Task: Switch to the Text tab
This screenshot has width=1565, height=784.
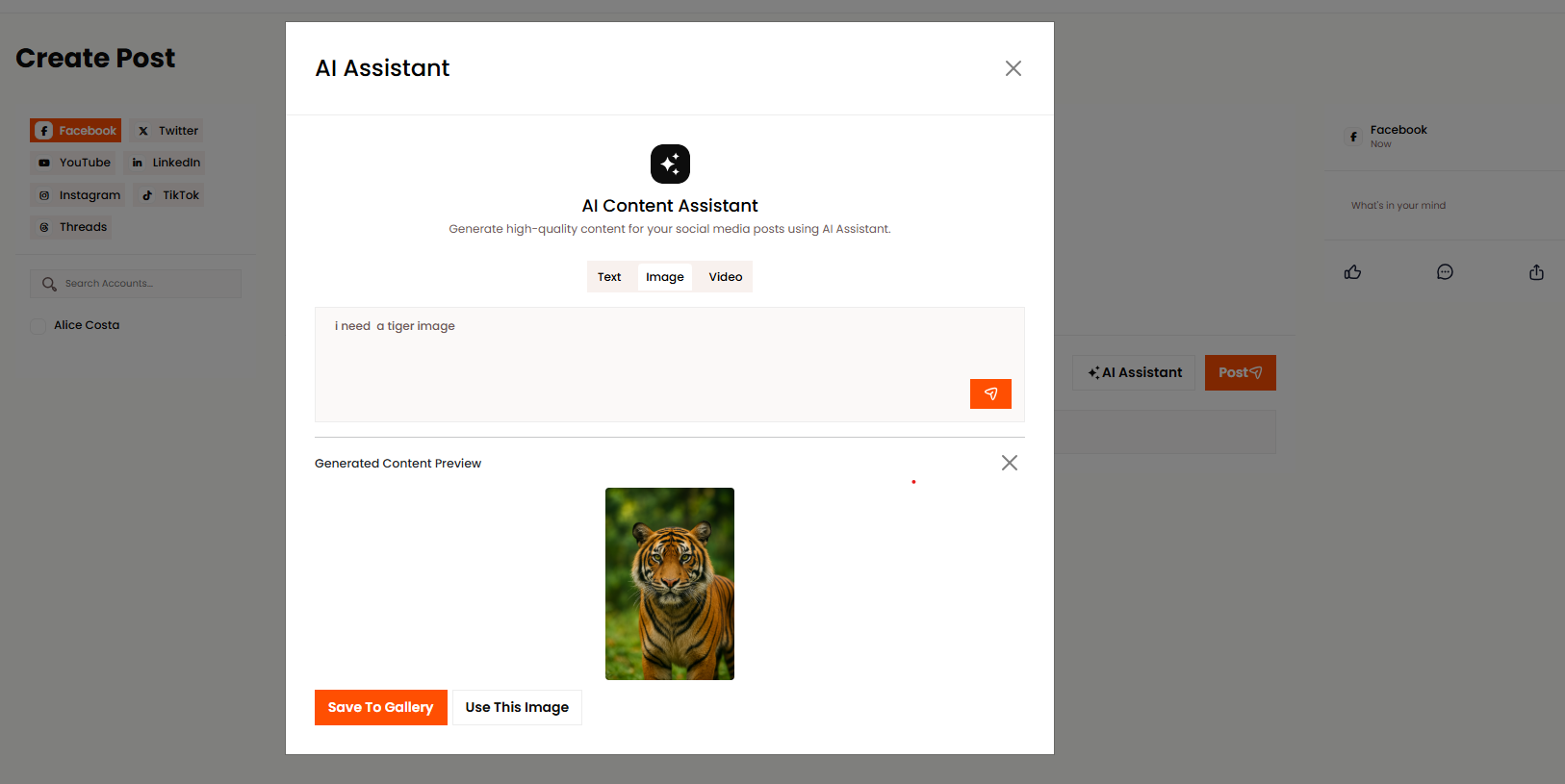Action: point(609,277)
